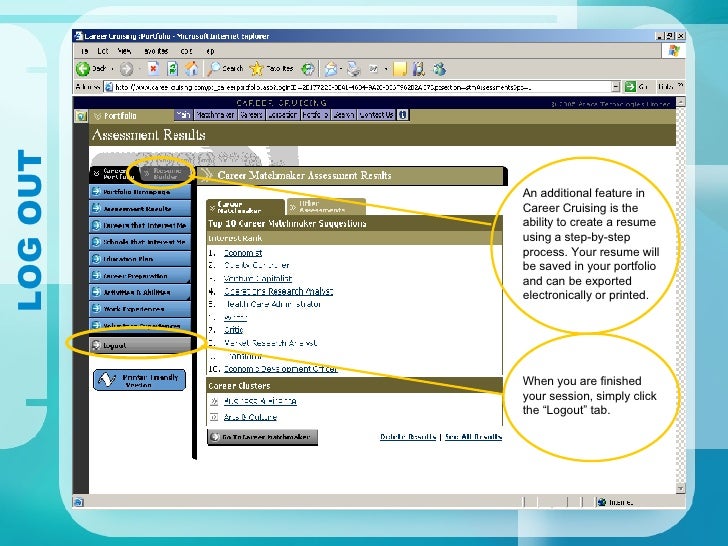Image resolution: width=728 pixels, height=546 pixels.
Task: Click the Print printer icon
Action: (x=354, y=69)
